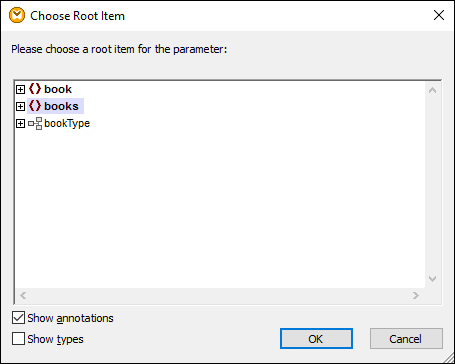This screenshot has width=455, height=364.
Task: Click the vertical scrollbar down arrow
Action: click(x=432, y=279)
